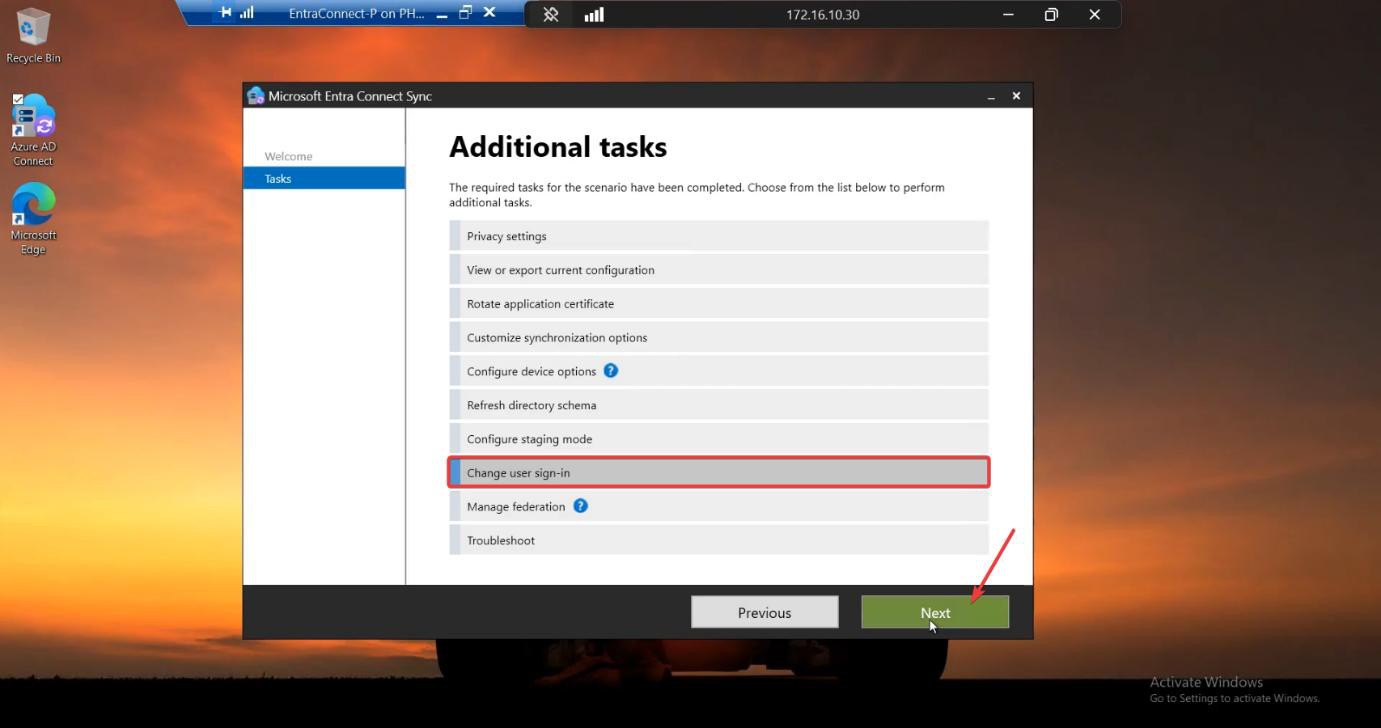
Task: Click the Next button
Action: pos(935,612)
